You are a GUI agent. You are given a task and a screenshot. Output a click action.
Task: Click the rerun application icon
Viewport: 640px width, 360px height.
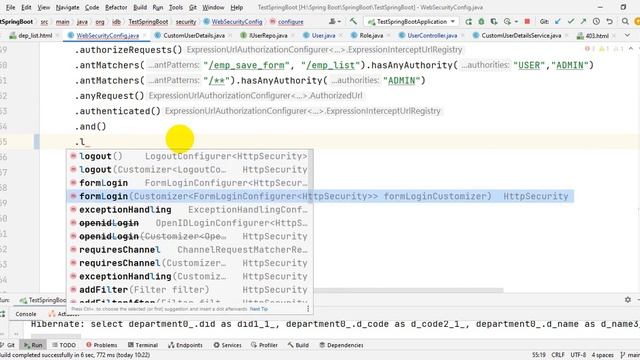pos(468,21)
